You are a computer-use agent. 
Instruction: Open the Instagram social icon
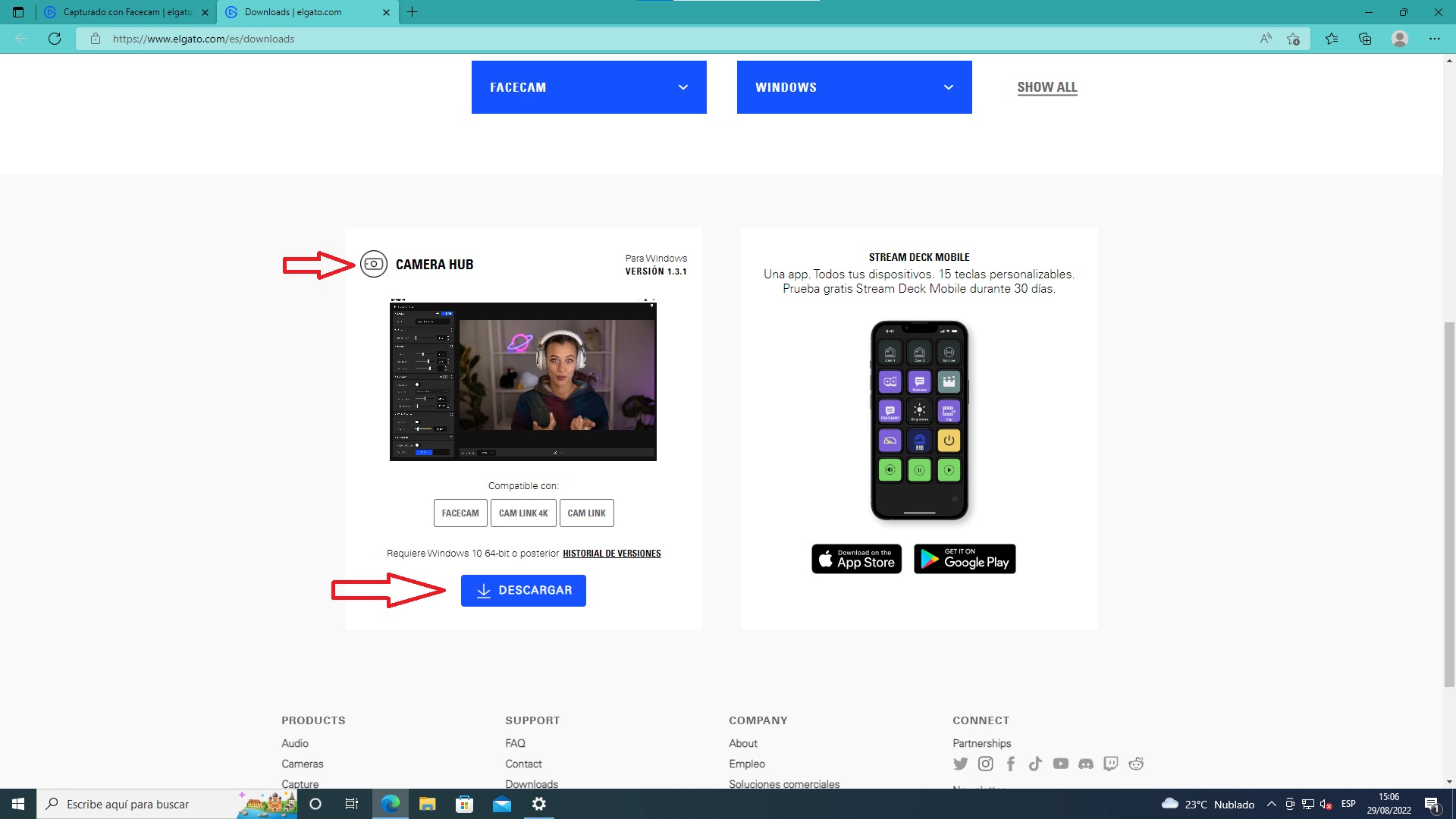coord(986,764)
